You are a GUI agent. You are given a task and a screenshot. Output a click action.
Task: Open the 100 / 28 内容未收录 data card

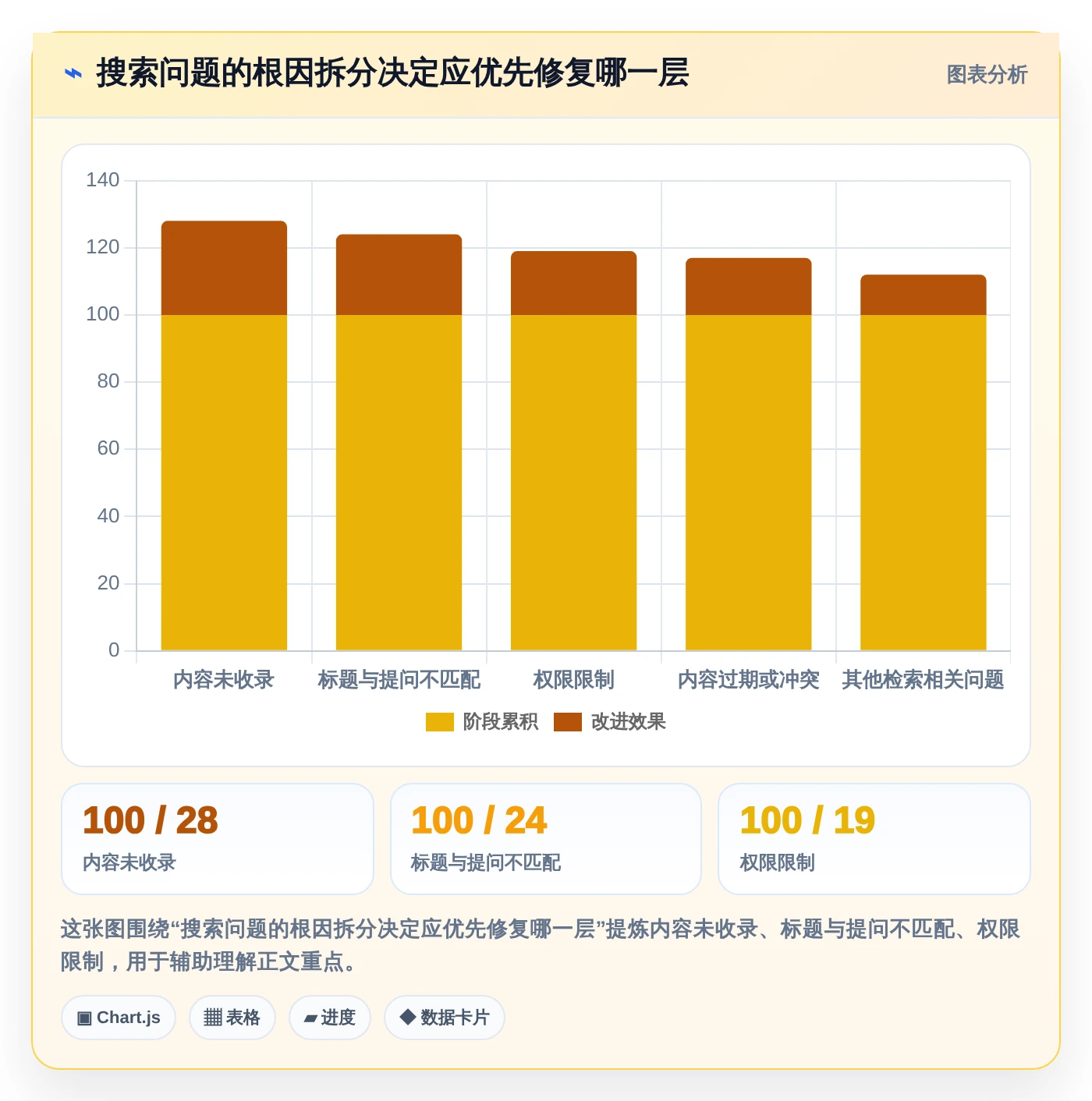pyautogui.click(x=218, y=839)
